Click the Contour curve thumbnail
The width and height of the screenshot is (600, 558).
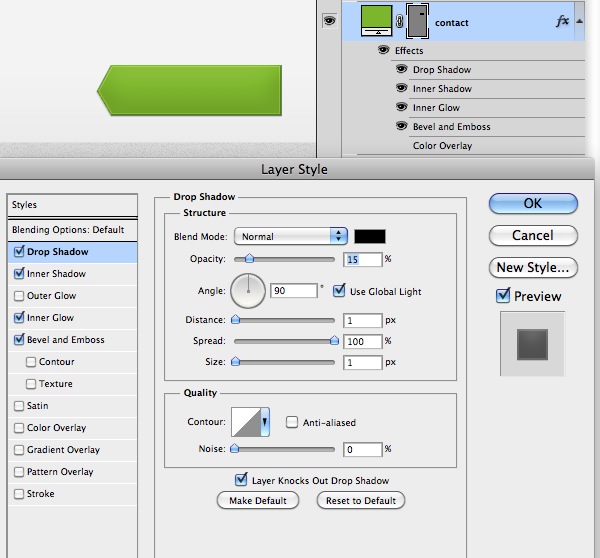246,422
